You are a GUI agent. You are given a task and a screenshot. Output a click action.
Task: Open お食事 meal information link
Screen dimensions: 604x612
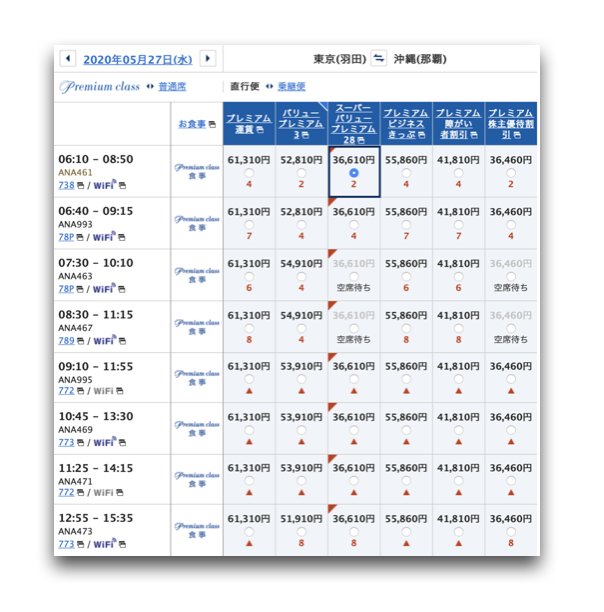click(x=192, y=124)
